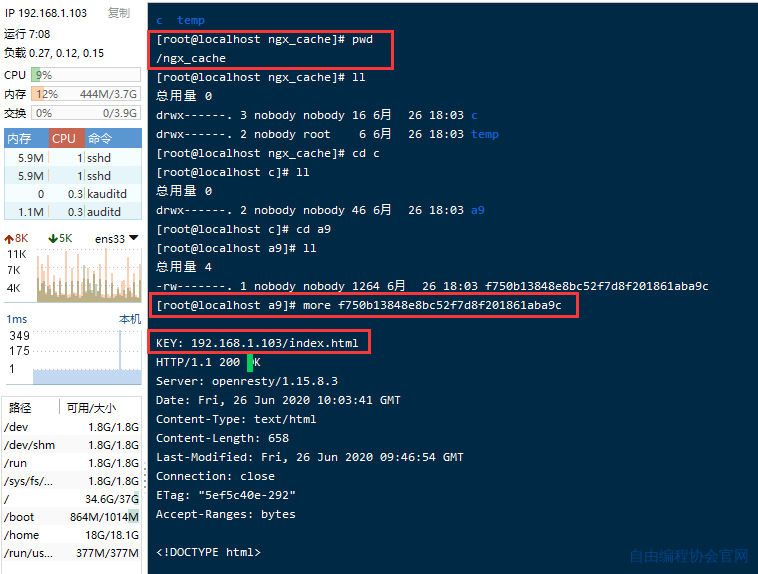Click the 内存 usage bar showing 12%
Screen dimensions: 758x574
[x=86, y=94]
